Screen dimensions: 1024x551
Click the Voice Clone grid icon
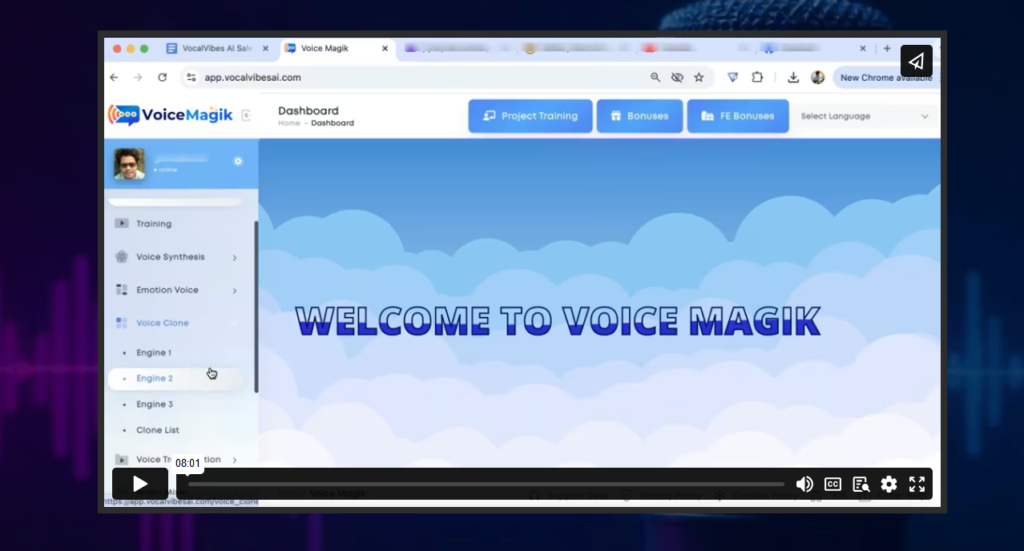coord(121,323)
